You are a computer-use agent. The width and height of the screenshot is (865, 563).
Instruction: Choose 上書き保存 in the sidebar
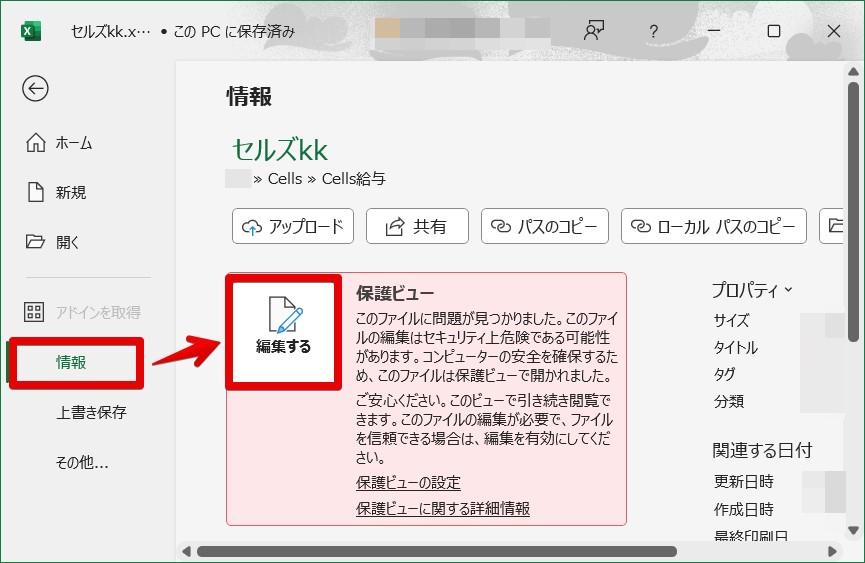pos(91,412)
